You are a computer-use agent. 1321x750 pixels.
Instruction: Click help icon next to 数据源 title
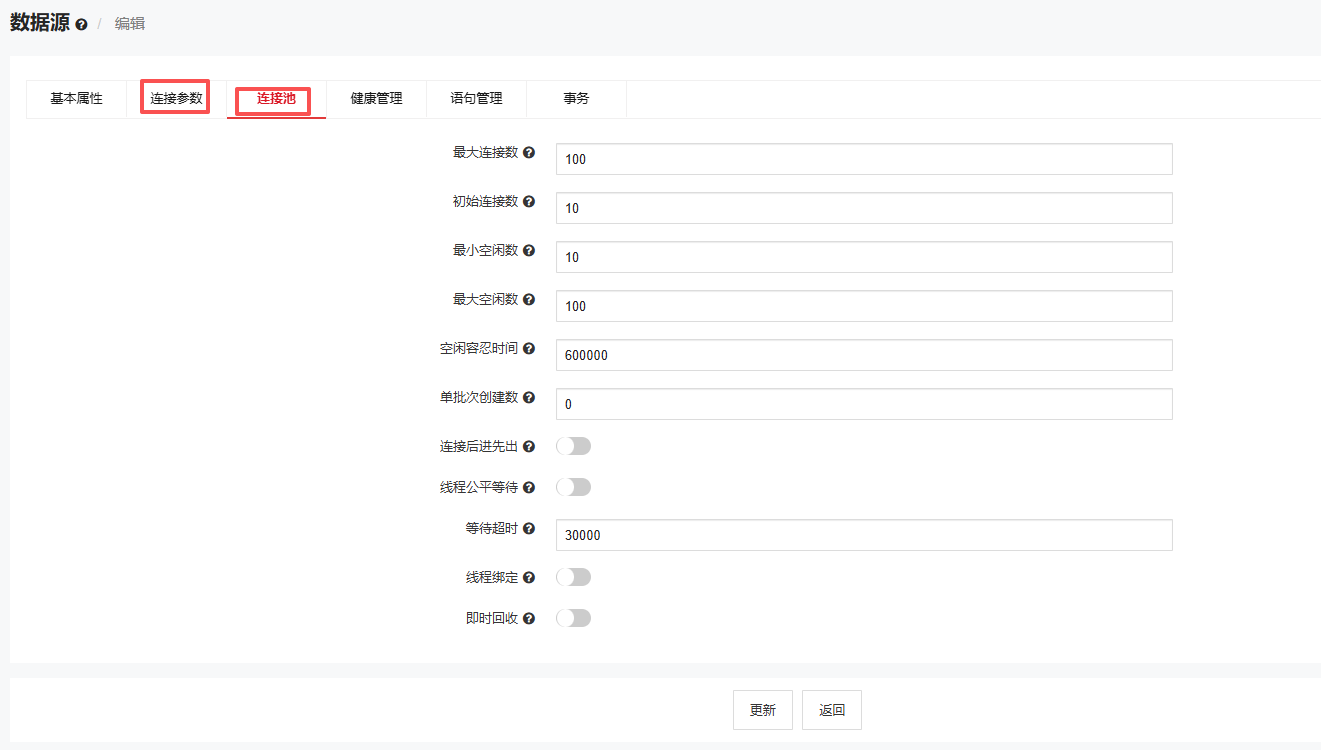pos(81,24)
